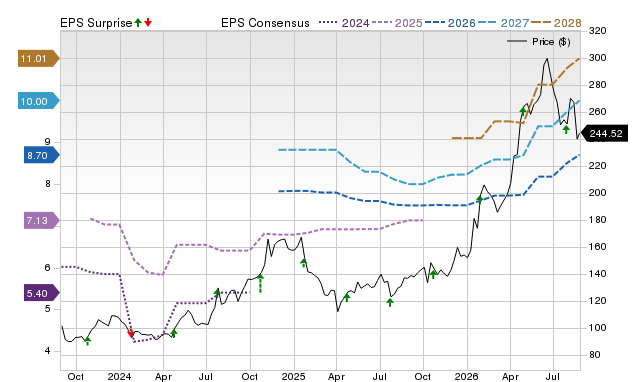
Task: Click the 300 label on the price axis
Action: (597, 58)
